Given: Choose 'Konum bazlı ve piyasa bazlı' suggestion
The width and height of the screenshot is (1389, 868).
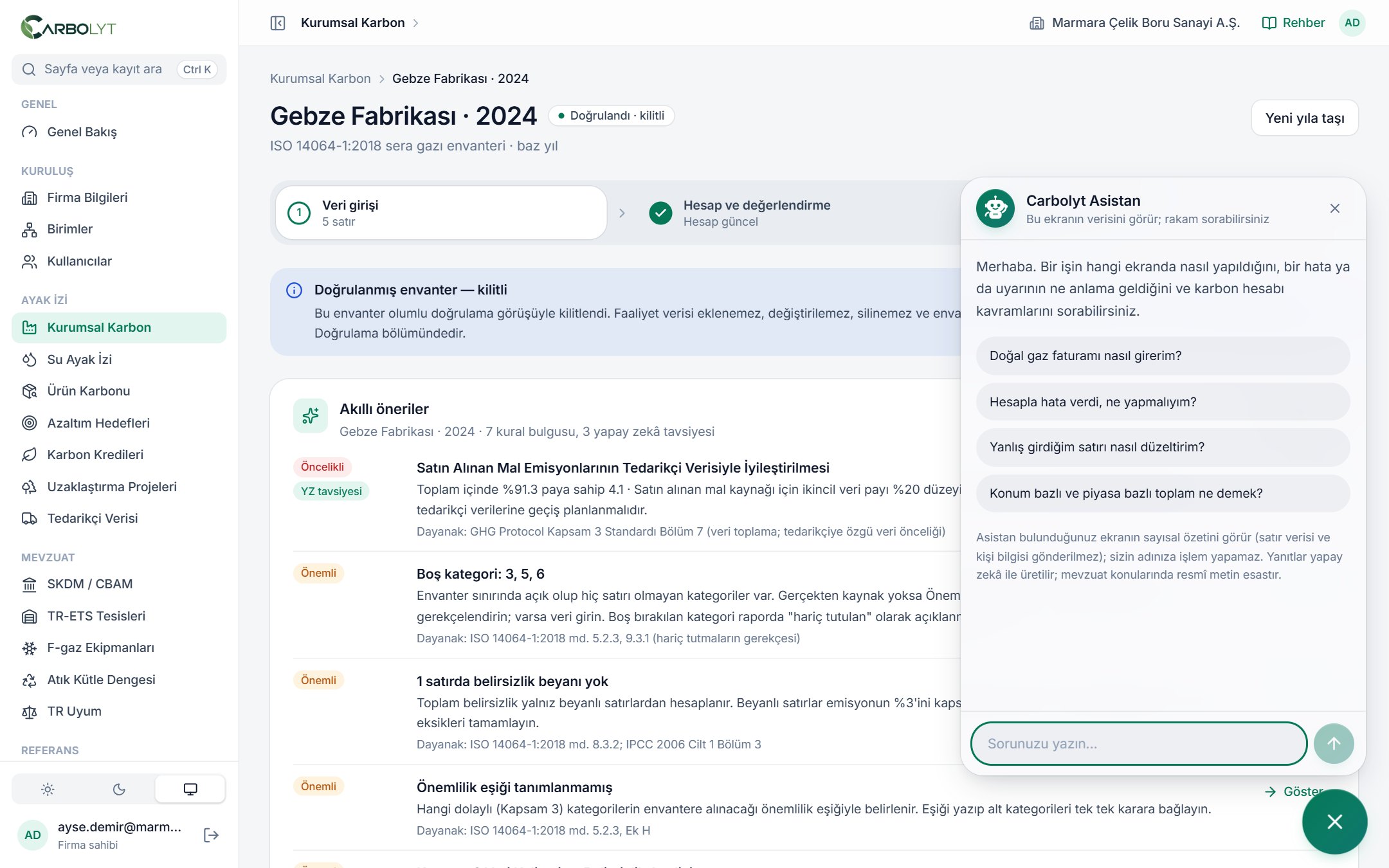Looking at the screenshot, I should [x=1163, y=493].
